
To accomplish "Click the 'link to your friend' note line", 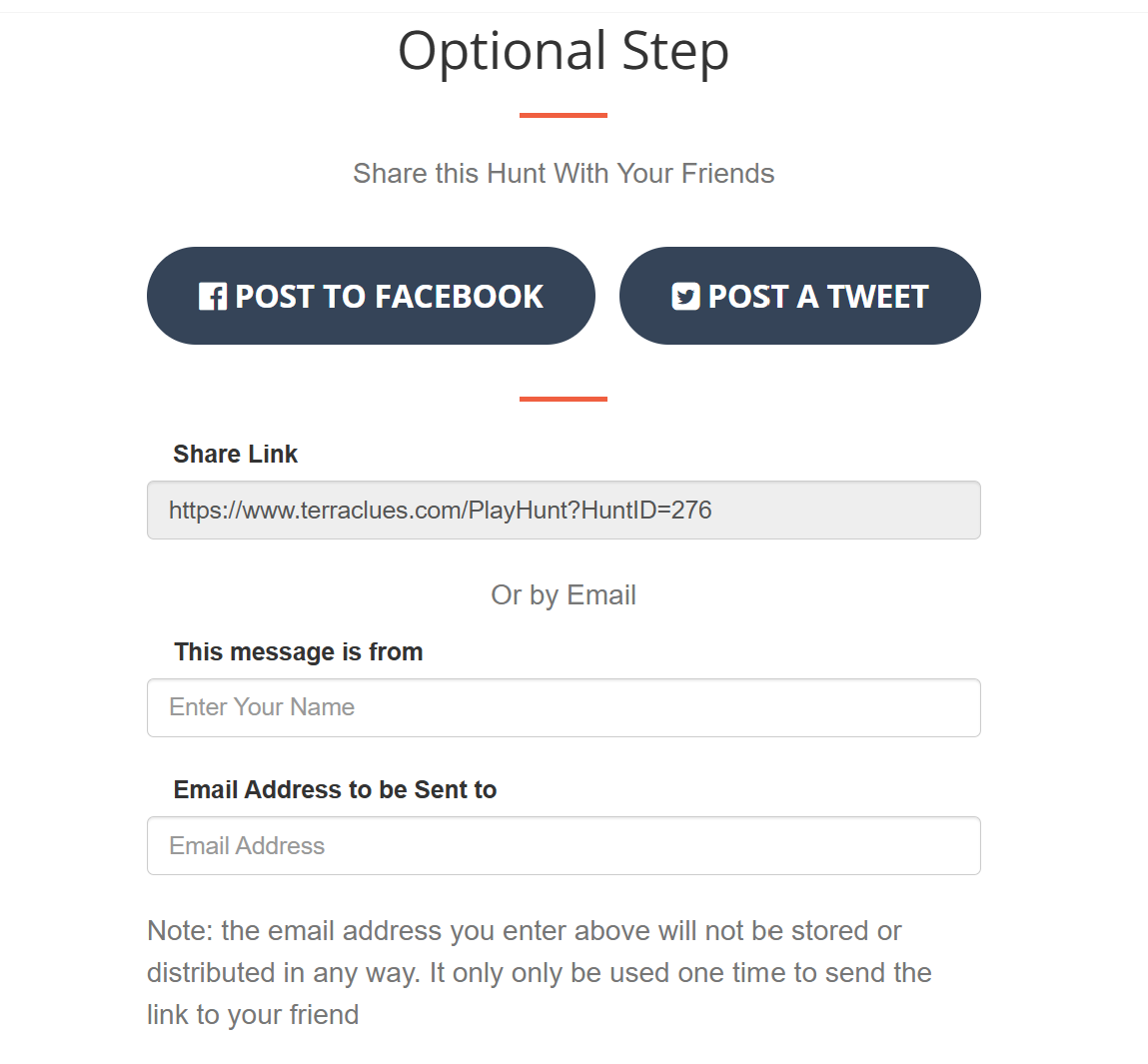I will 253,1015.
